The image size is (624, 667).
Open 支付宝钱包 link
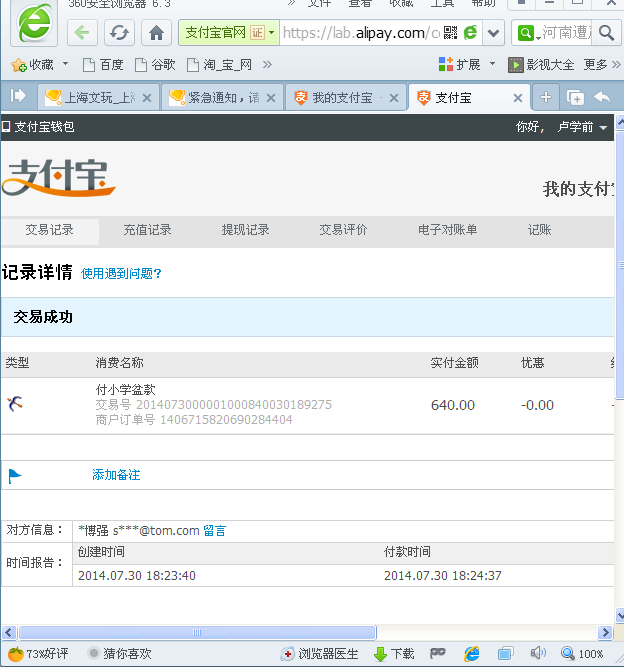38,127
